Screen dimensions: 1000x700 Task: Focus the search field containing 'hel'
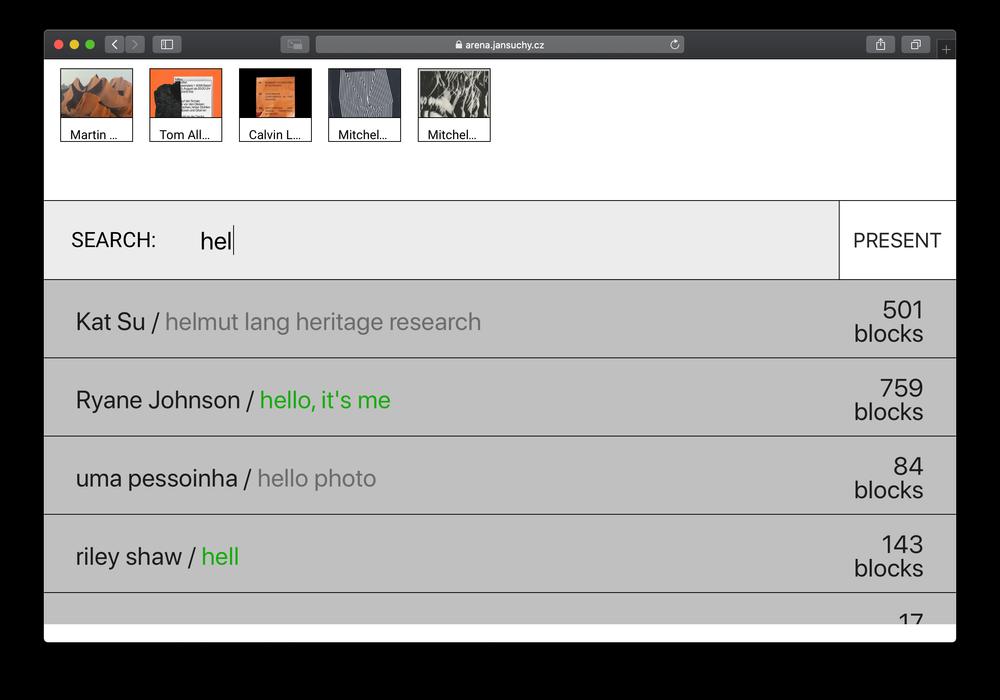click(x=500, y=240)
